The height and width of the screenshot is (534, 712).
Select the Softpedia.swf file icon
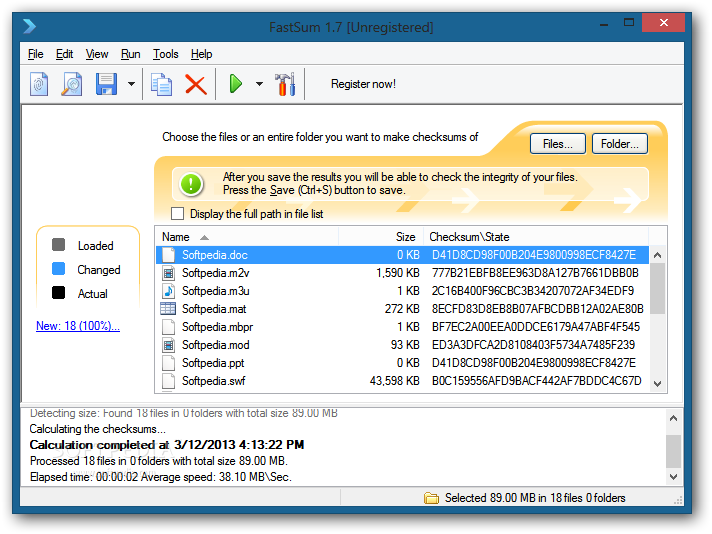[168, 381]
